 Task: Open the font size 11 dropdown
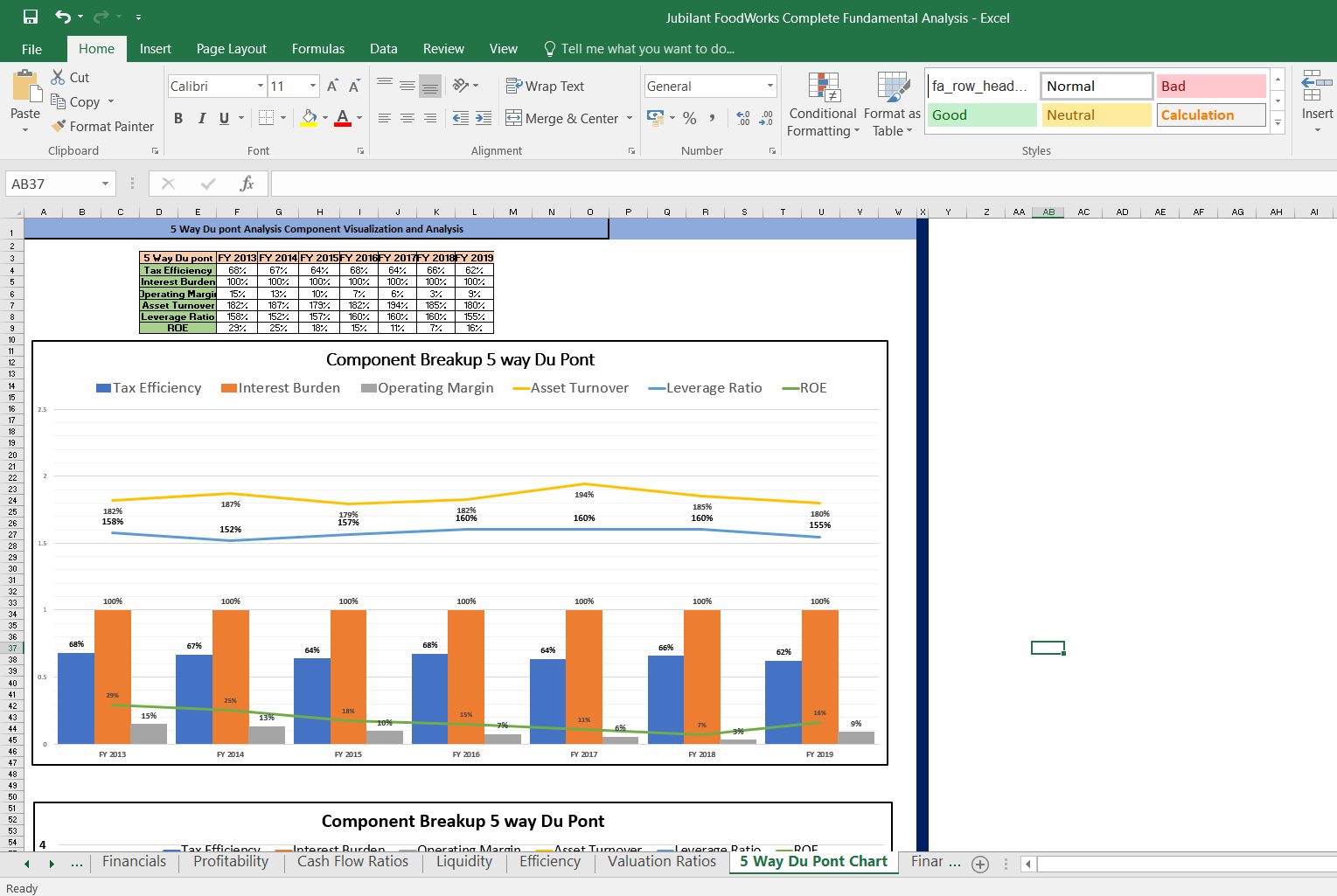click(x=313, y=86)
